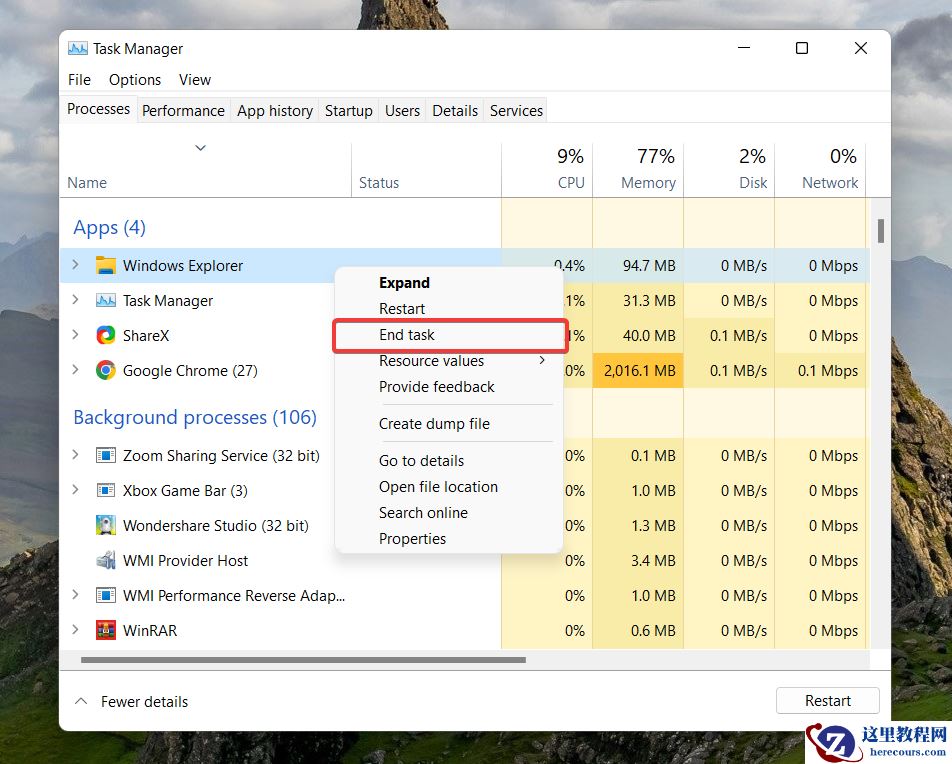Viewport: 952px width, 764px height.
Task: Click the Xbox Game Bar icon
Action: pyautogui.click(x=106, y=490)
